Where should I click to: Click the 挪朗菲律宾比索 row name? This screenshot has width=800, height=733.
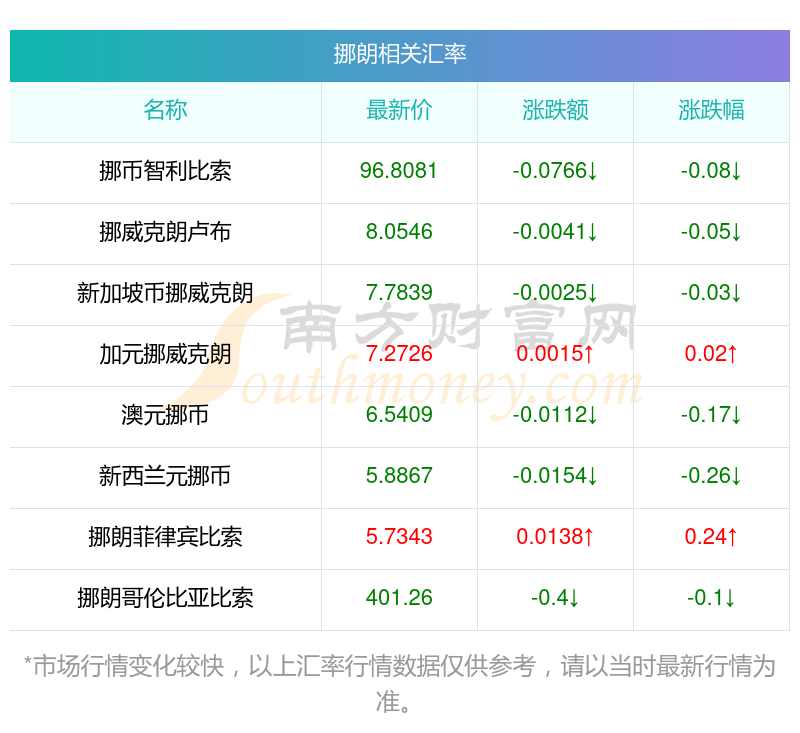click(165, 537)
